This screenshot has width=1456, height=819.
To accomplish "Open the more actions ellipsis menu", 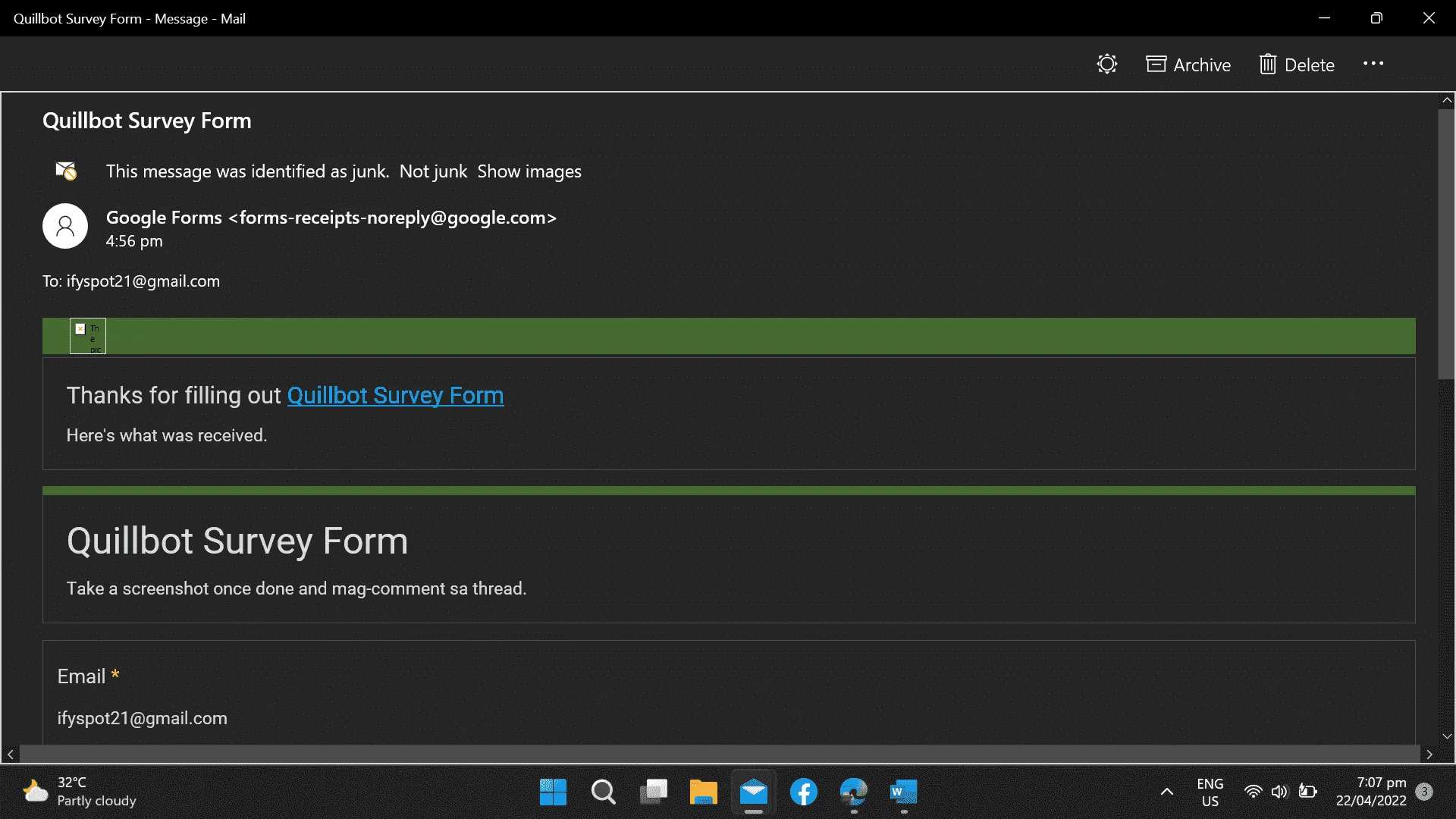I will pos(1373,64).
